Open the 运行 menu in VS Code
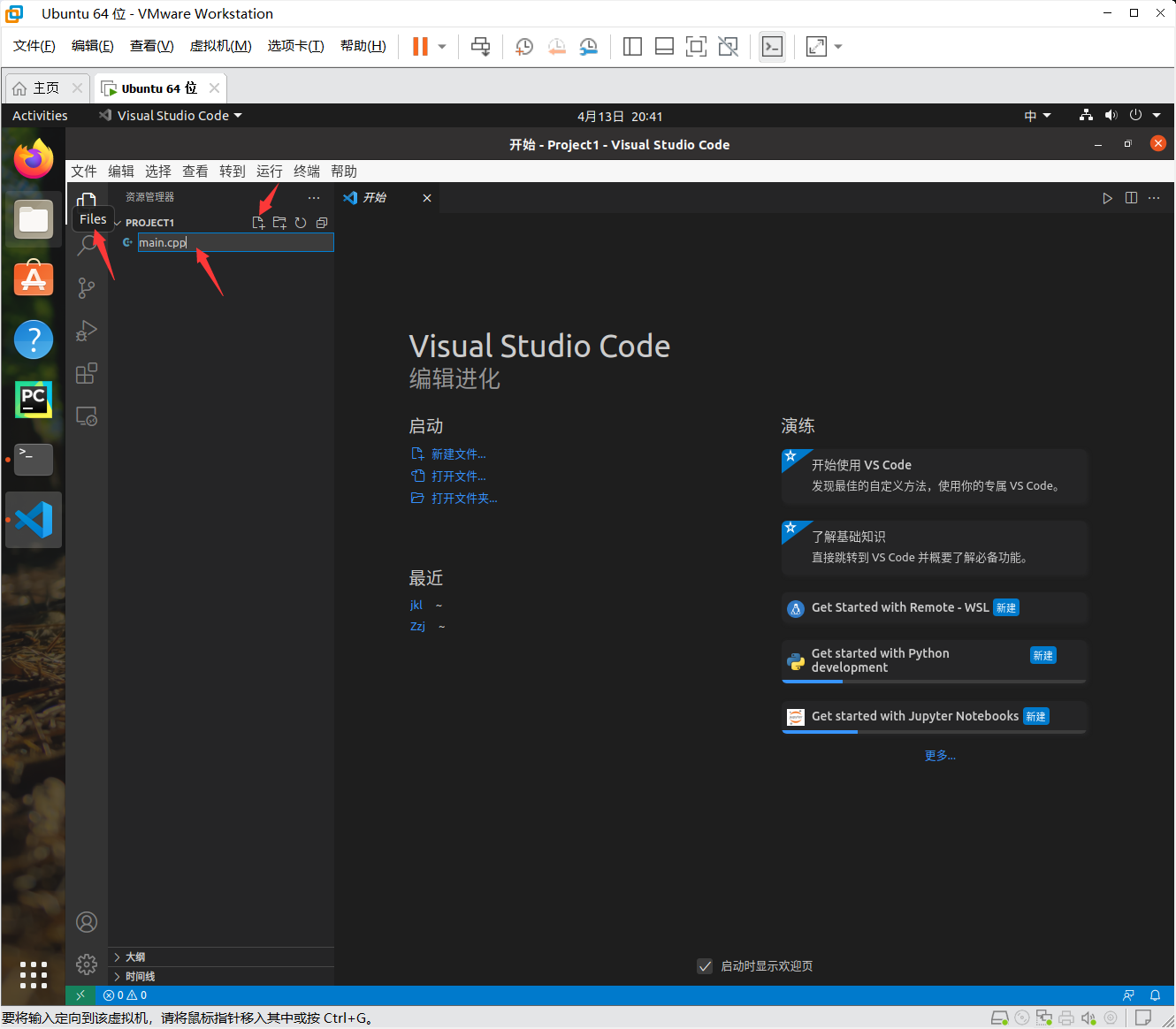Viewport: 1176px width, 1029px height. (x=270, y=171)
